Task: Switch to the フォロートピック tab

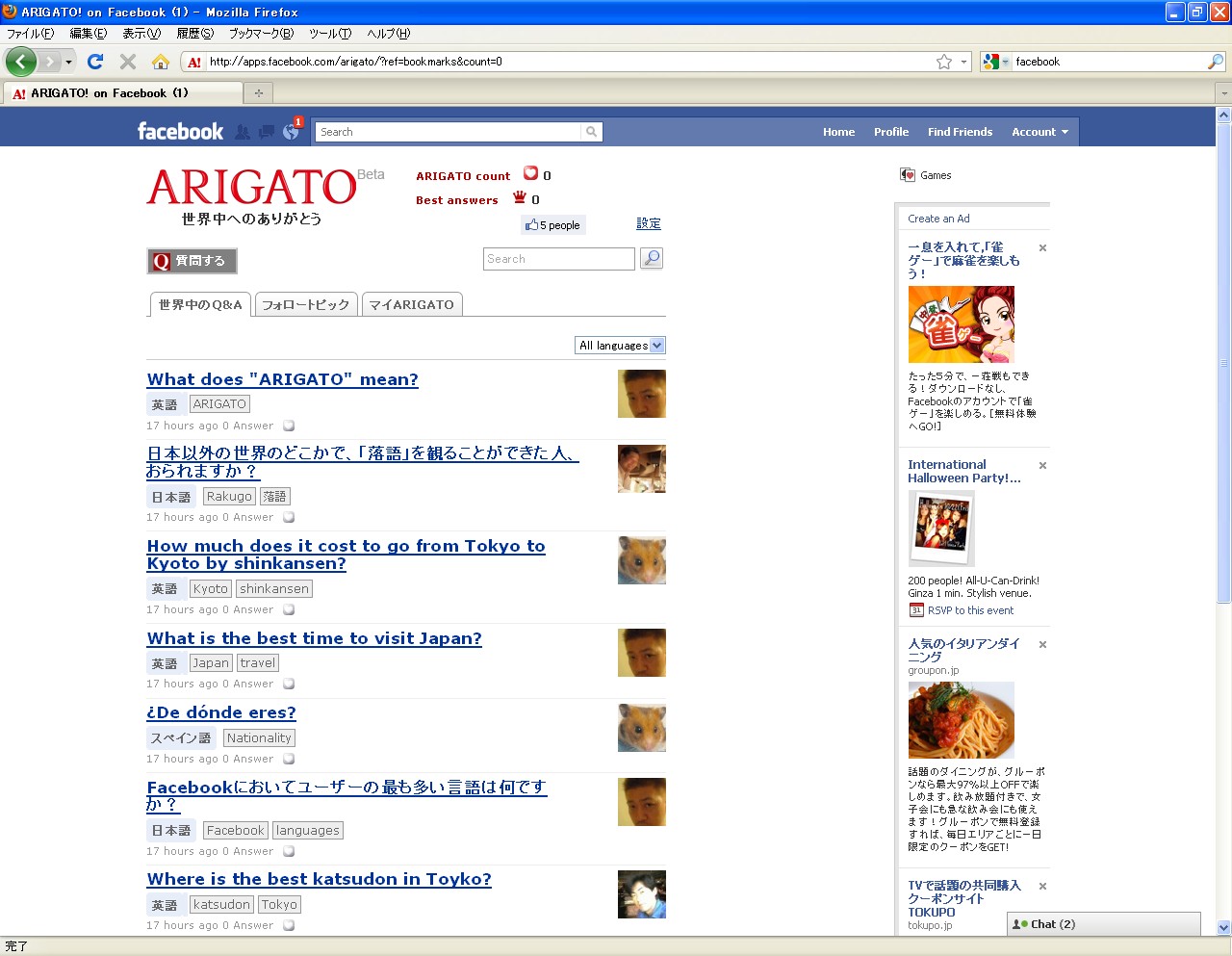Action: coord(306,304)
